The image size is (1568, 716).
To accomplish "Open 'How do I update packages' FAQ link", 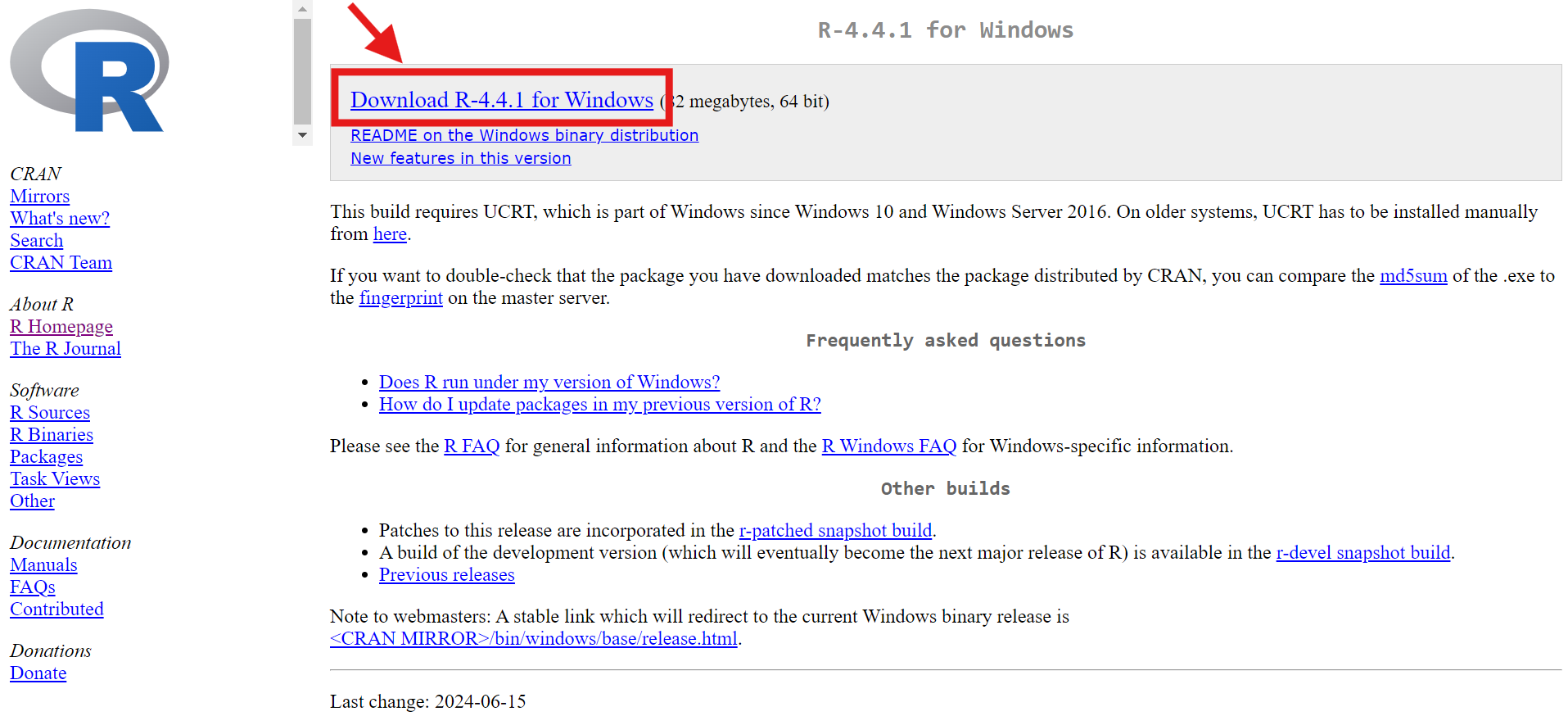I will 599,405.
